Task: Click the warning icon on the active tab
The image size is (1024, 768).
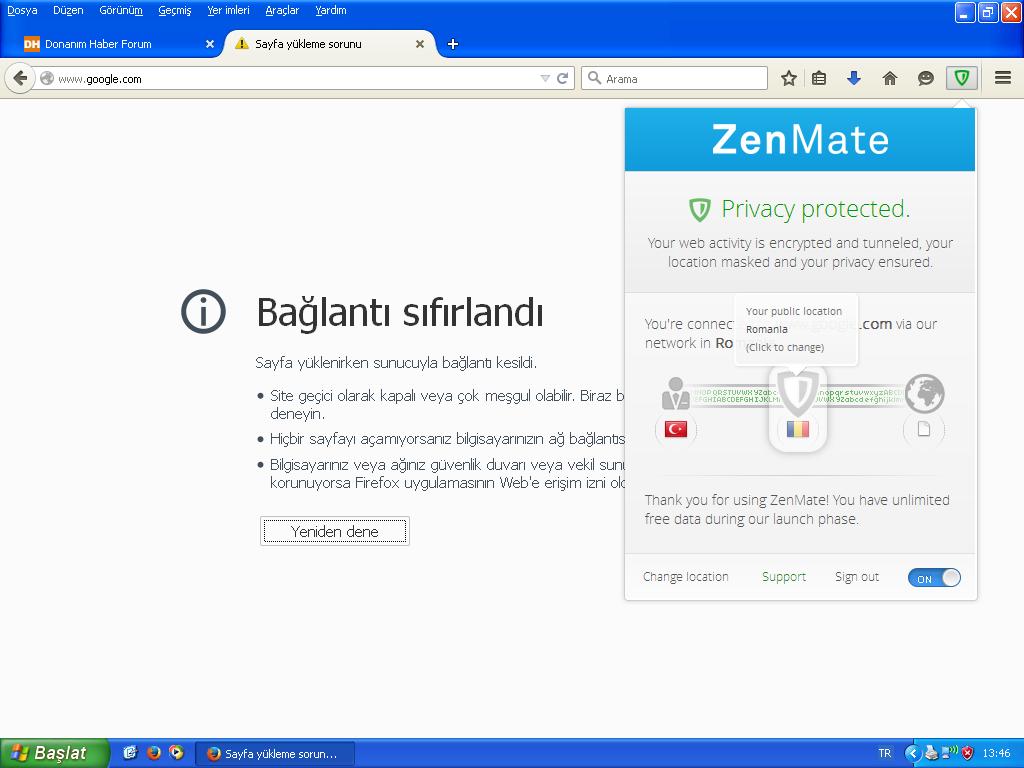Action: pos(242,44)
